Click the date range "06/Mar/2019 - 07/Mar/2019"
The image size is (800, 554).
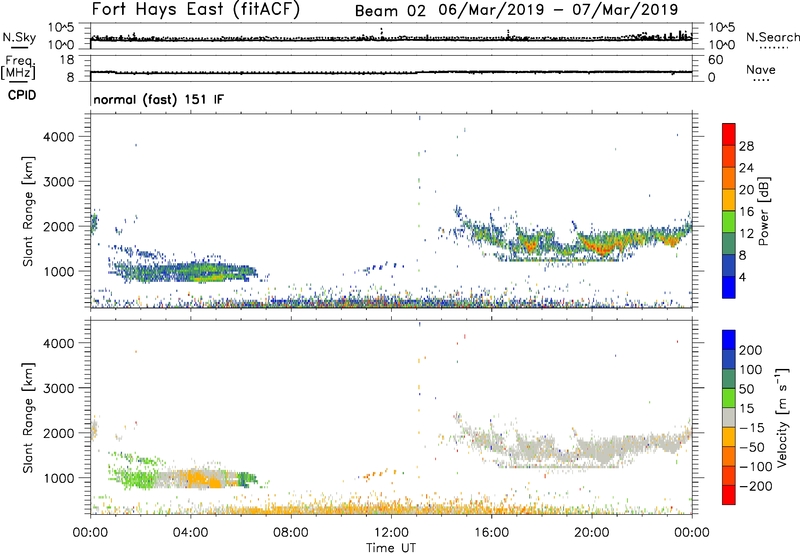click(558, 10)
